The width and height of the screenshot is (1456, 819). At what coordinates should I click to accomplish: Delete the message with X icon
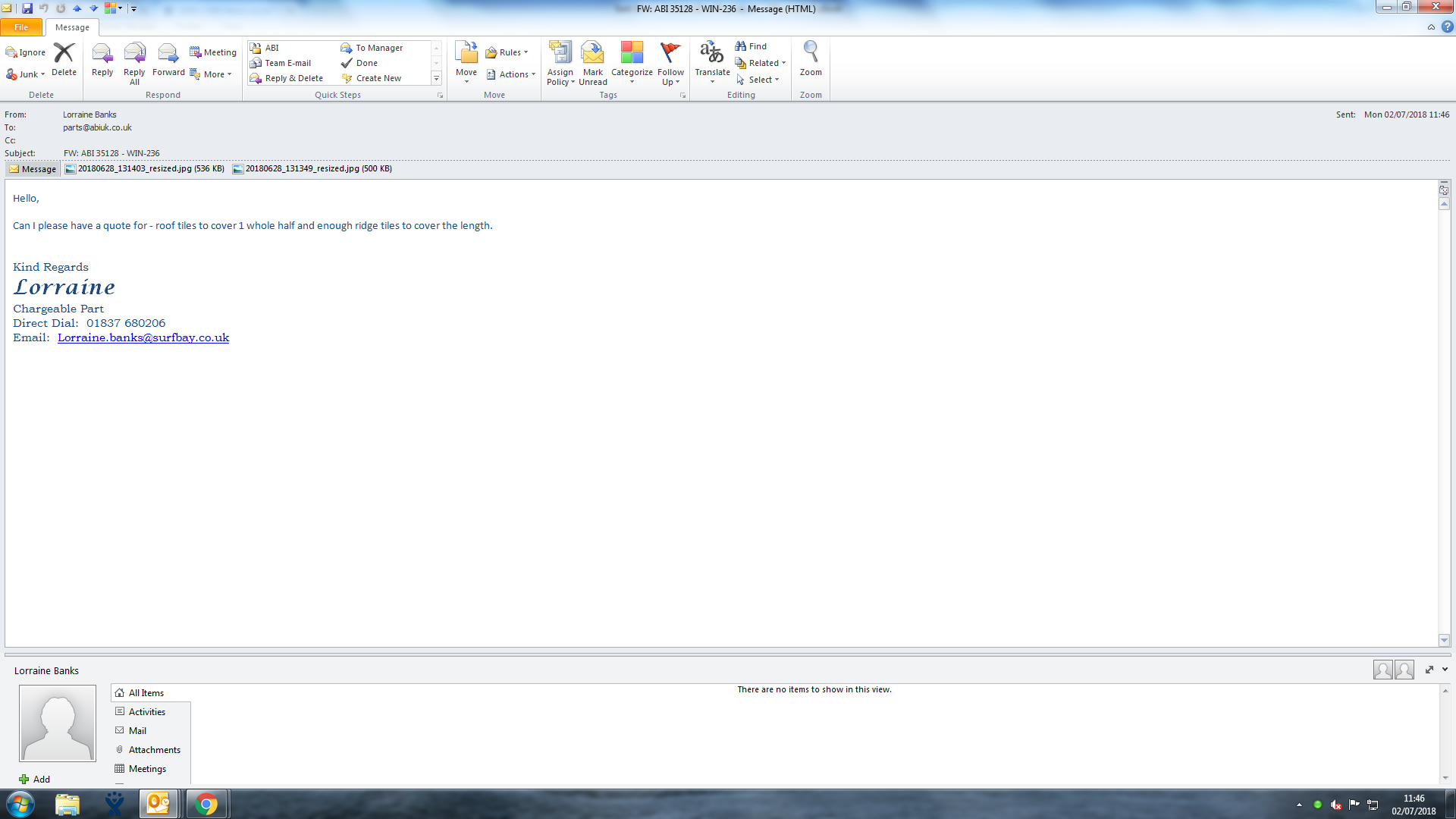64,60
